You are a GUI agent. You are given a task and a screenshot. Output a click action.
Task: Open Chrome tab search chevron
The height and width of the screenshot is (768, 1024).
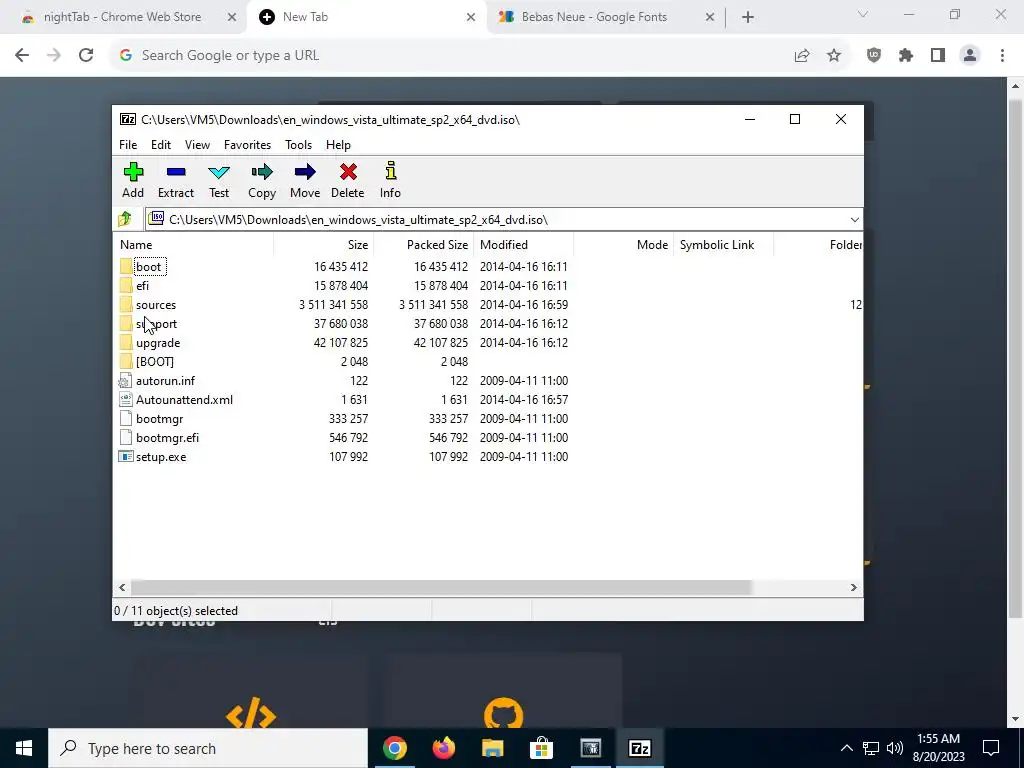pos(863,14)
